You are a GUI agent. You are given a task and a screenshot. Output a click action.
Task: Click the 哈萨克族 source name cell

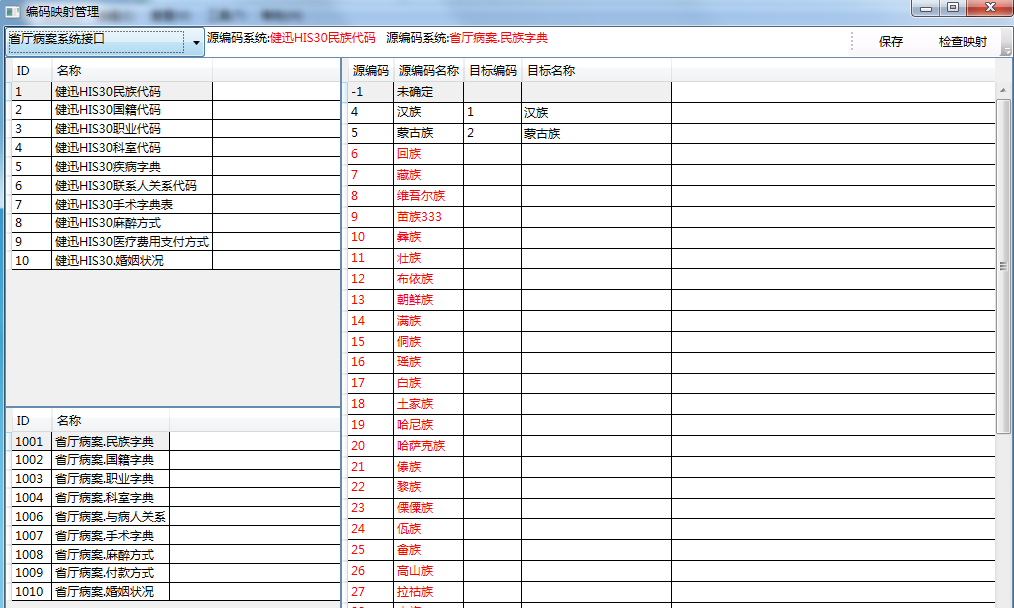coord(429,446)
